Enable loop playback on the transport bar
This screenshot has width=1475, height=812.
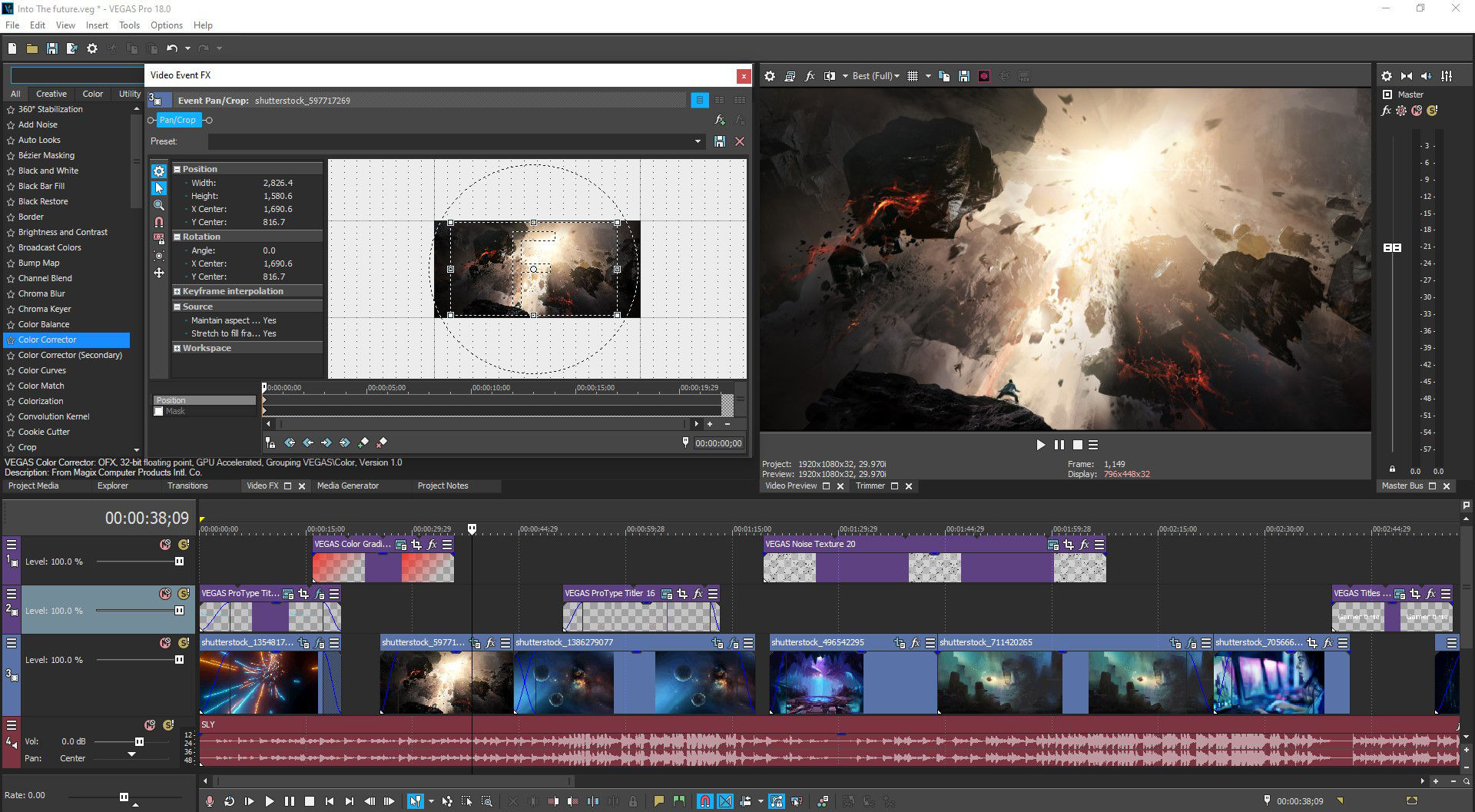tap(228, 801)
